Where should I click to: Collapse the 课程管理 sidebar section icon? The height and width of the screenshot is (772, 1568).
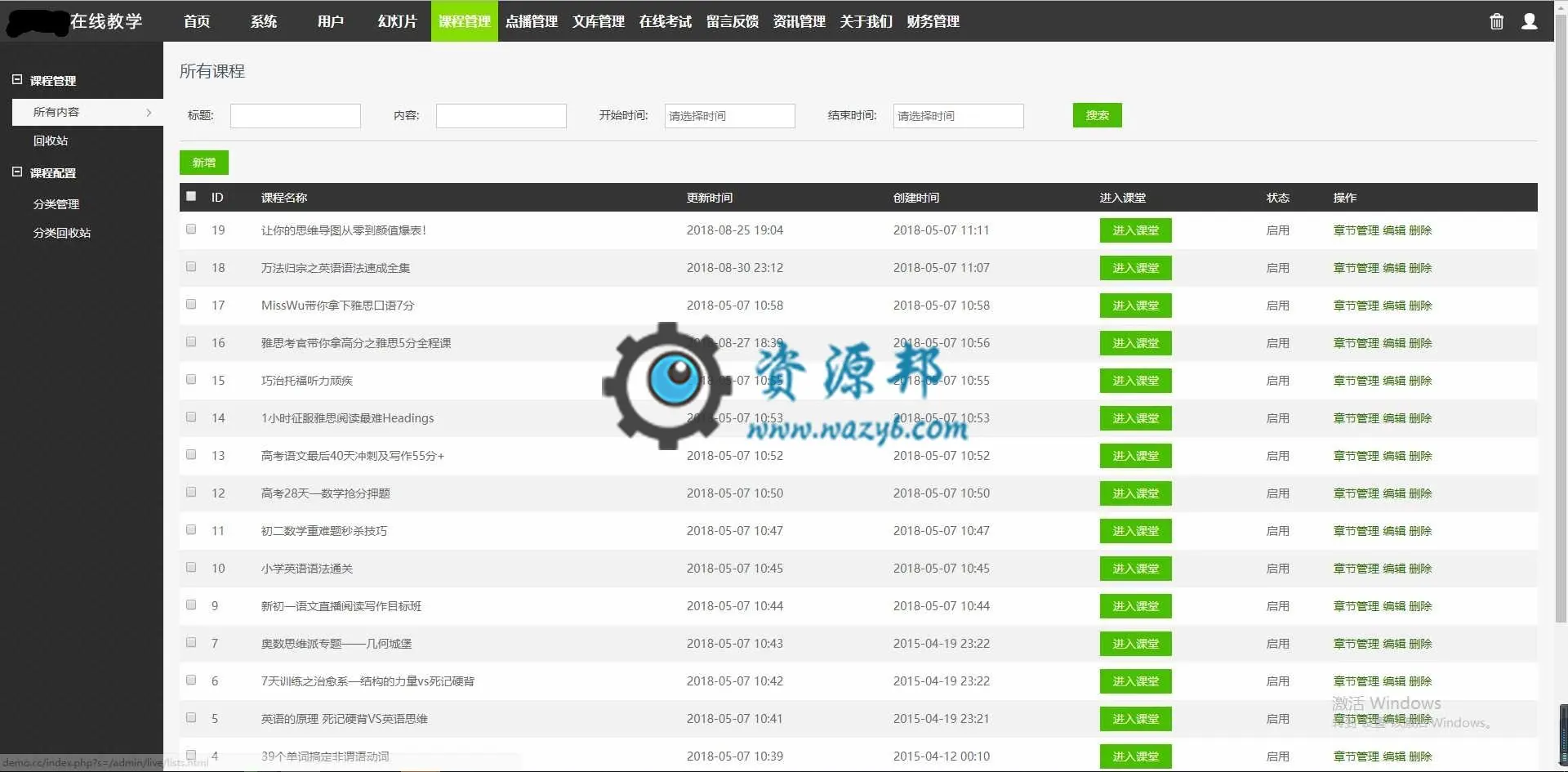17,80
